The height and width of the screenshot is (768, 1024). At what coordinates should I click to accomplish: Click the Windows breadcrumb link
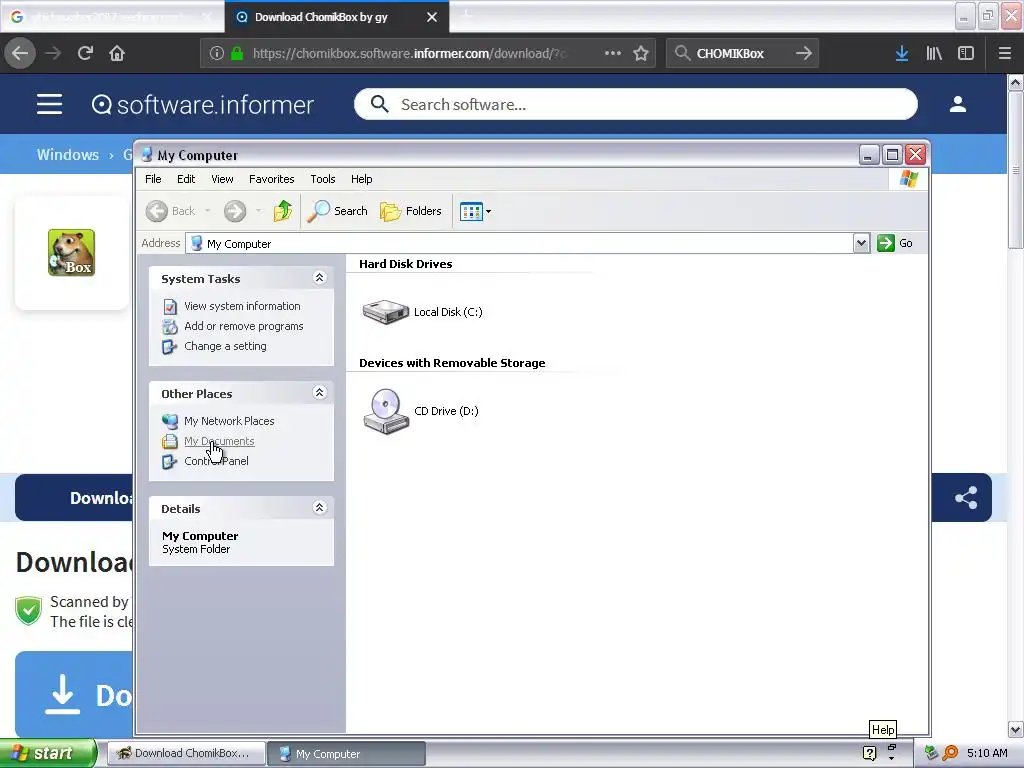pos(68,155)
